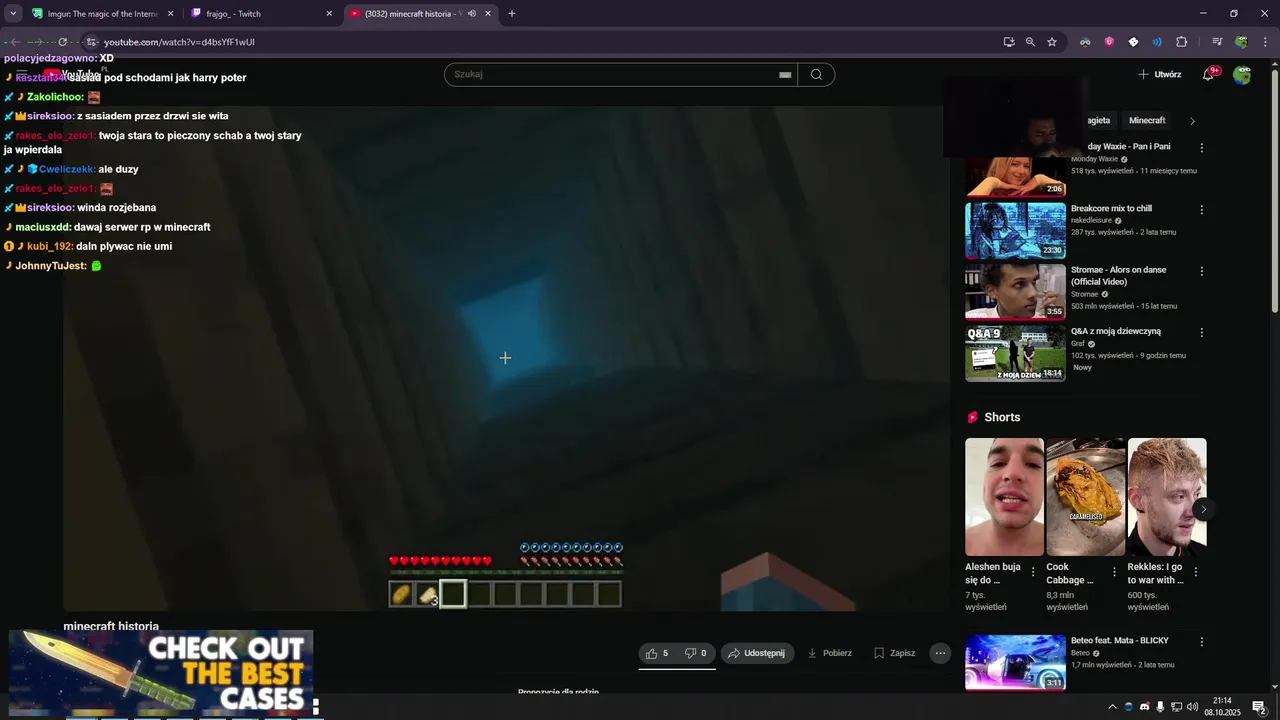The image size is (1280, 720).
Task: Close the Twitch tab
Action: pos(329,14)
